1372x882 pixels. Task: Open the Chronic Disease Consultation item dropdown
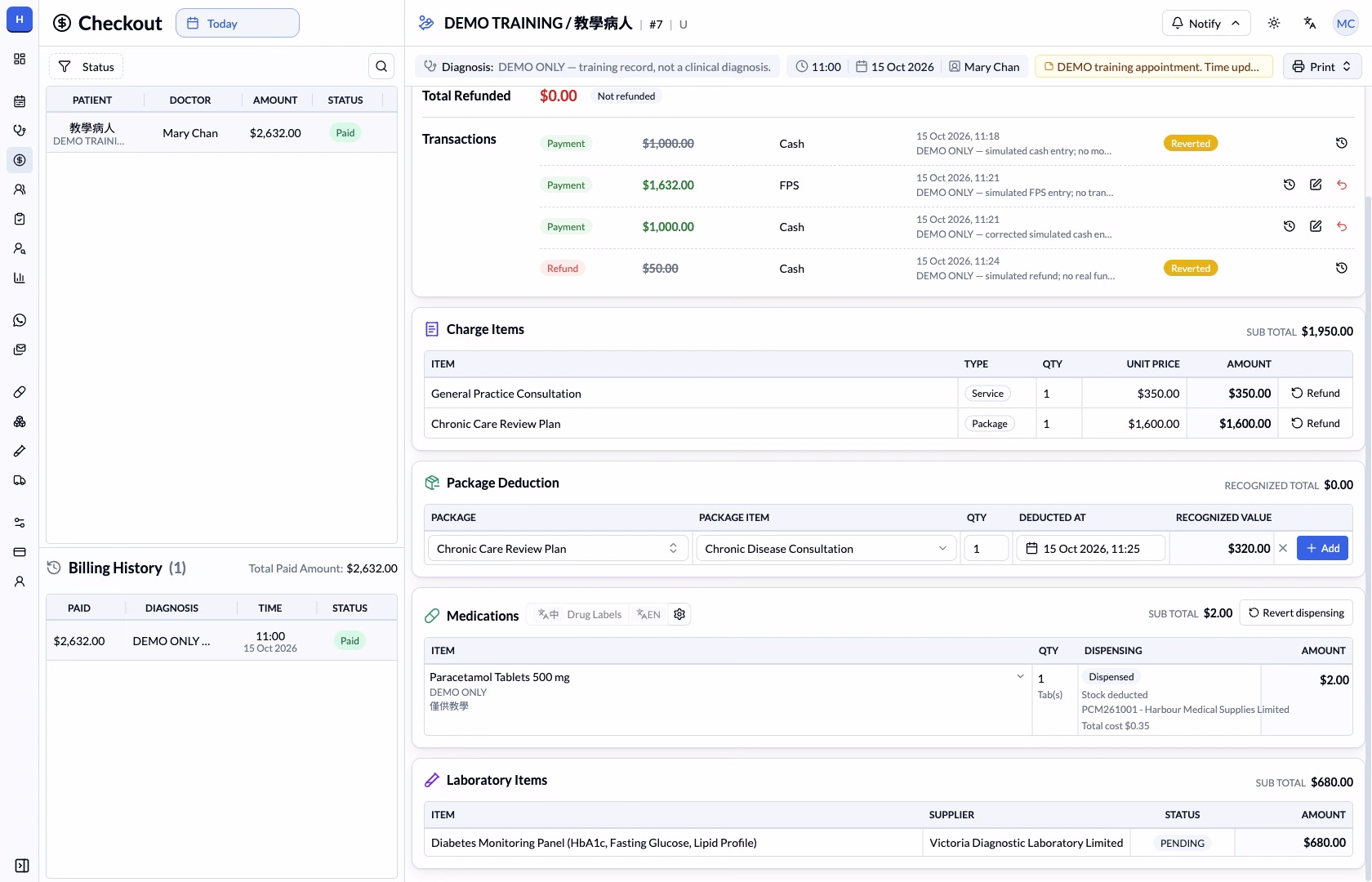point(826,548)
